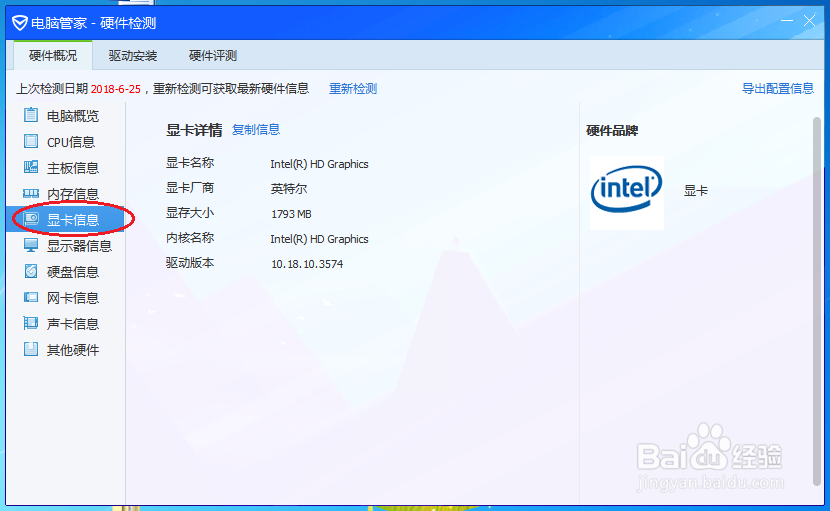Go to 主板信息 section
The width and height of the screenshot is (830, 511).
[x=65, y=168]
